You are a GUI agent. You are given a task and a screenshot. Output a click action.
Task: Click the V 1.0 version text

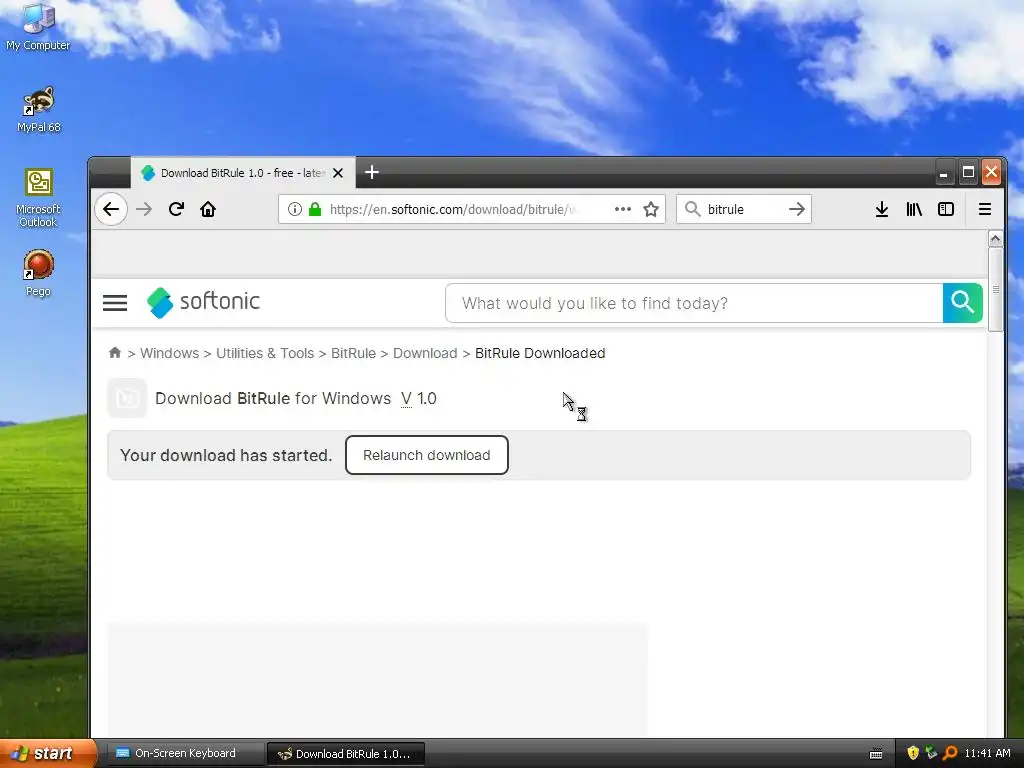419,398
